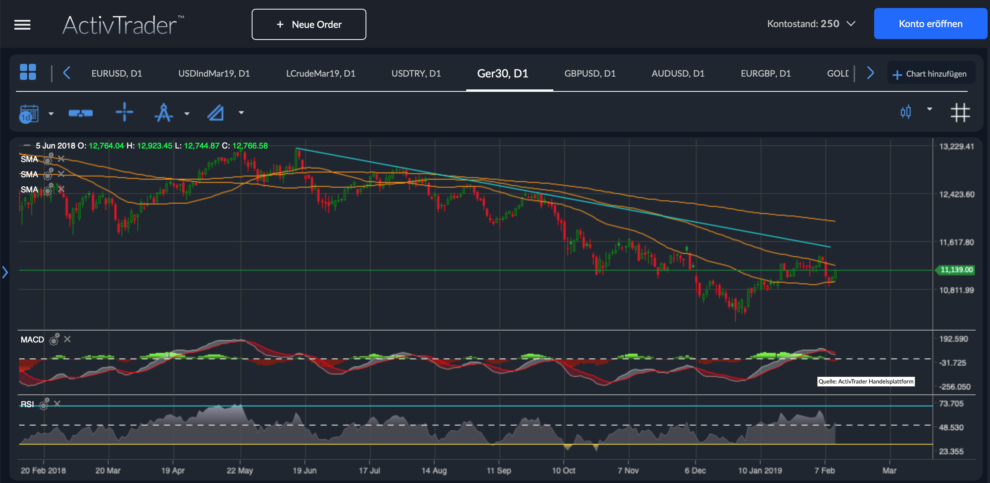Open the chart type dropdown arrow
Image resolution: width=990 pixels, height=483 pixels.
(929, 109)
